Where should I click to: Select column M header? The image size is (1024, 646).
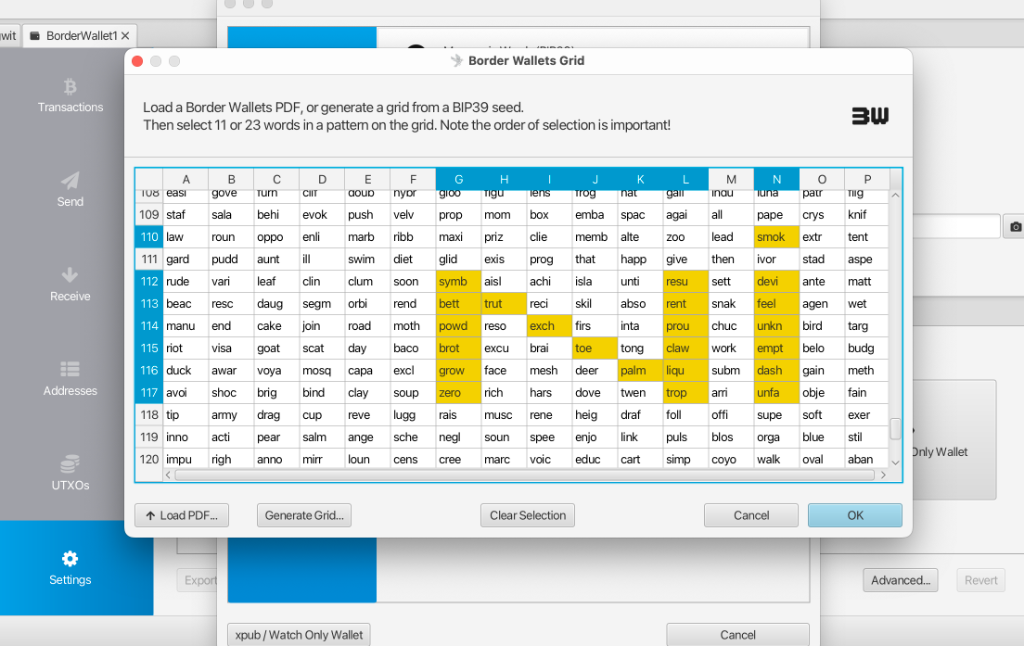coord(731,179)
